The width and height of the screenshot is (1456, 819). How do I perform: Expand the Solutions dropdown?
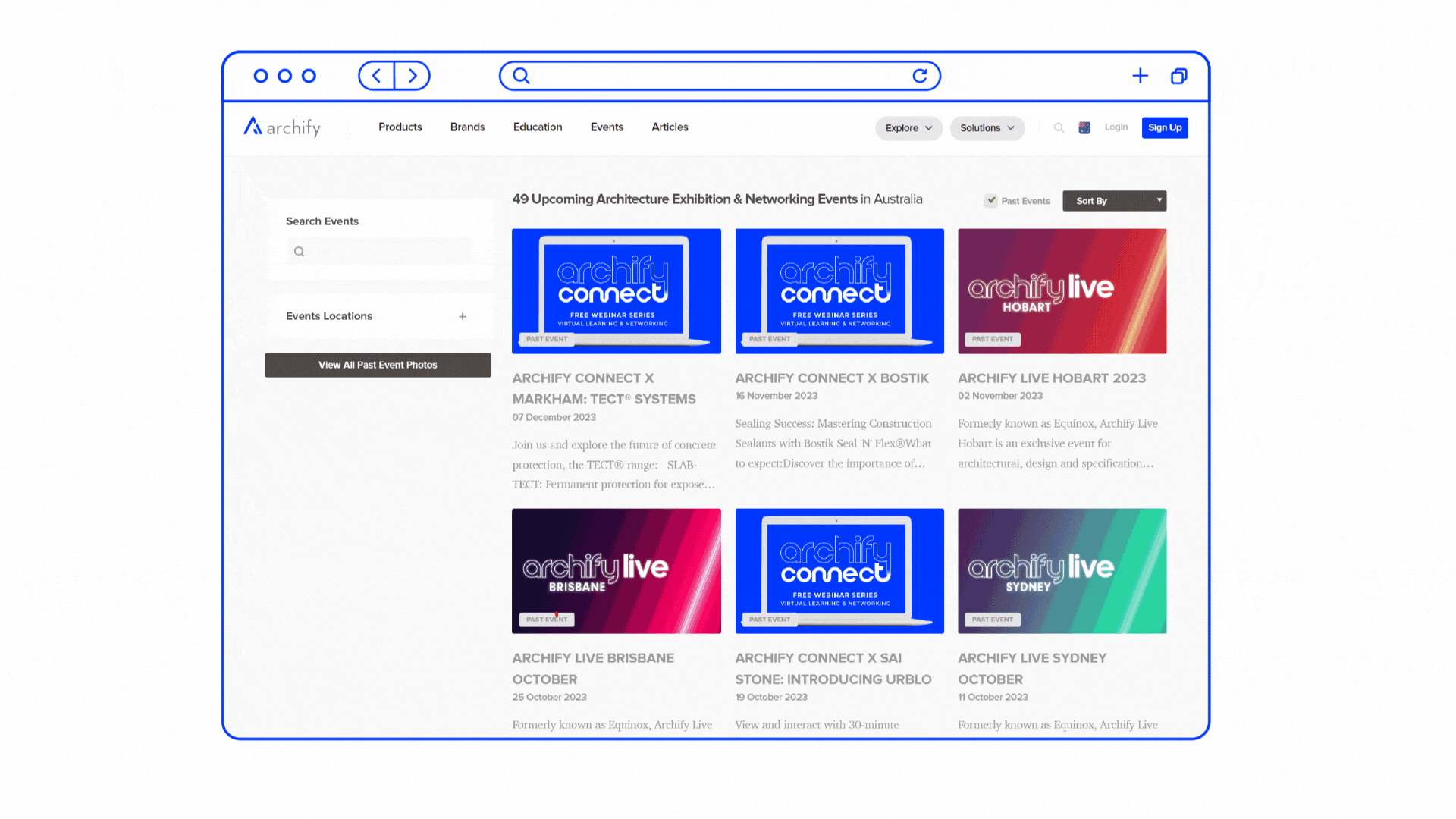coord(987,127)
